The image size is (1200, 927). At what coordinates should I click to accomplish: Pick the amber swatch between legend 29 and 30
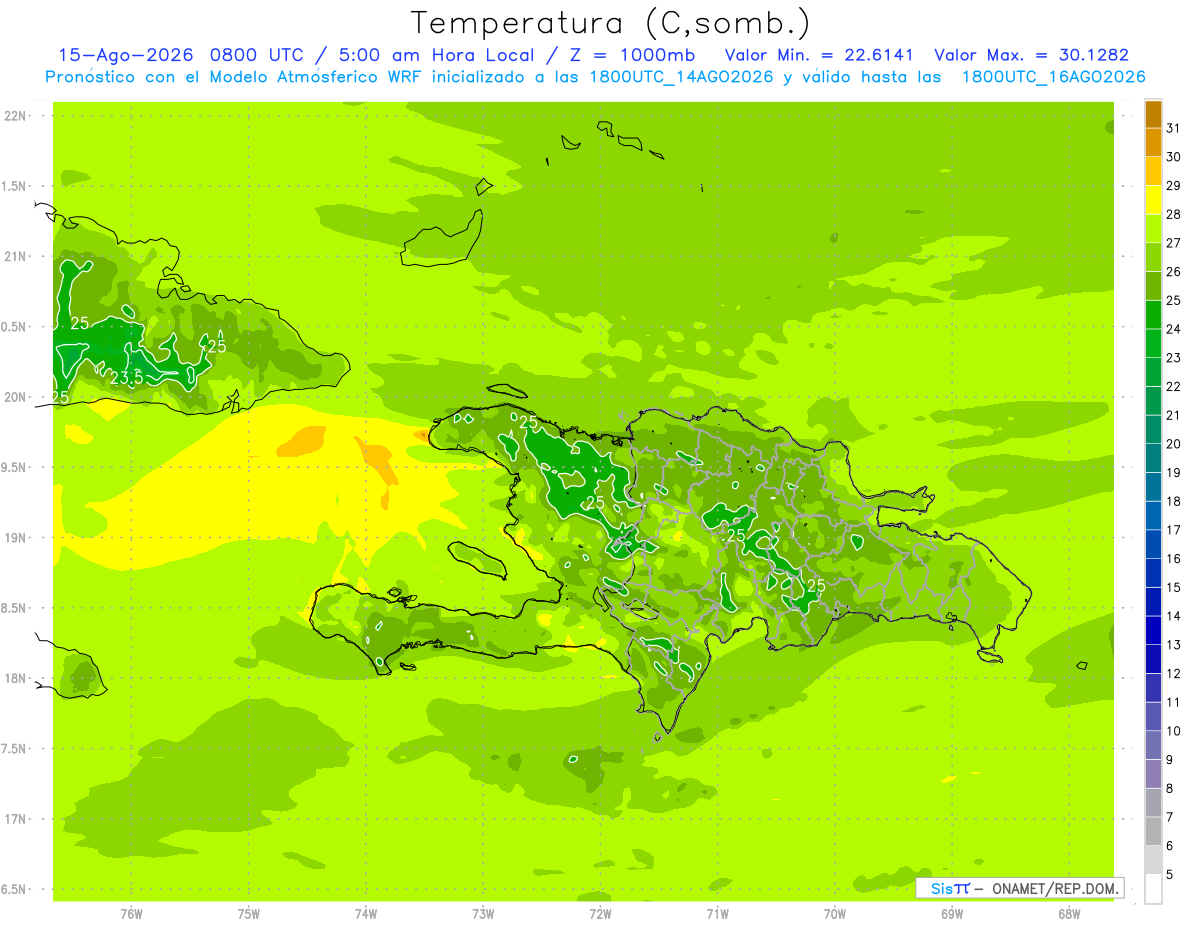[1153, 171]
